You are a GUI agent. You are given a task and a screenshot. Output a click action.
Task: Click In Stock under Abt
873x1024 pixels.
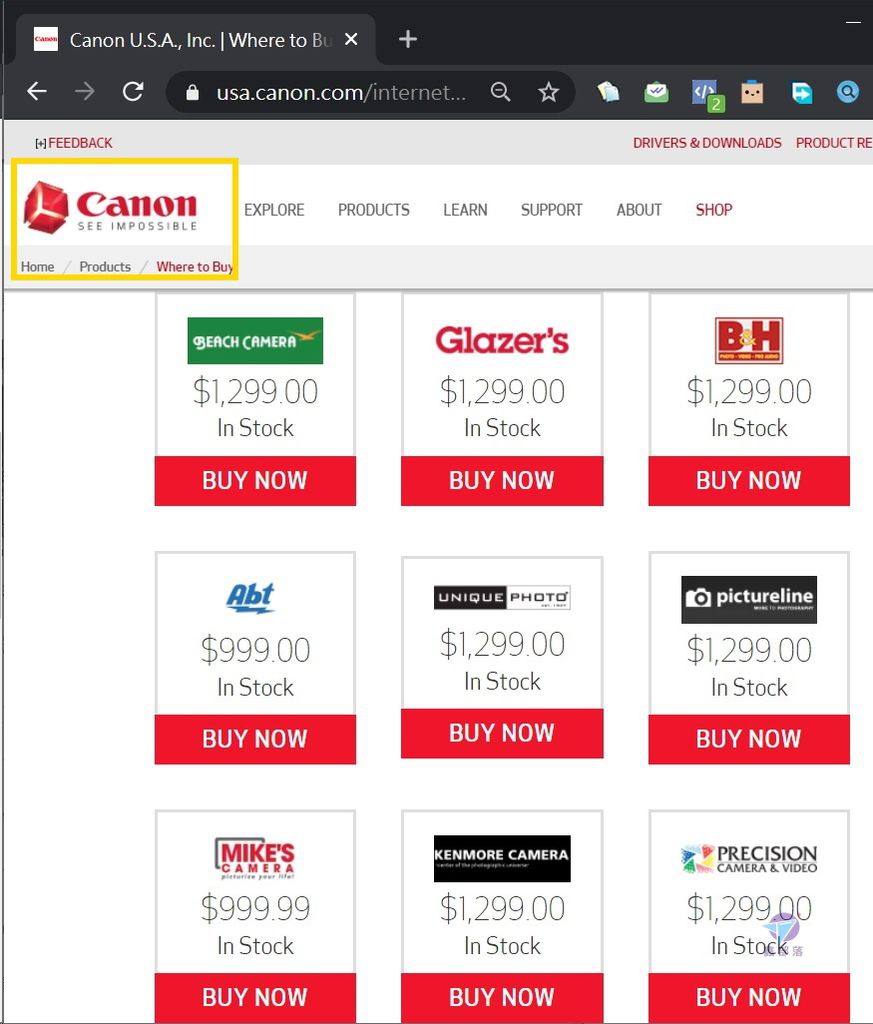[x=255, y=688]
